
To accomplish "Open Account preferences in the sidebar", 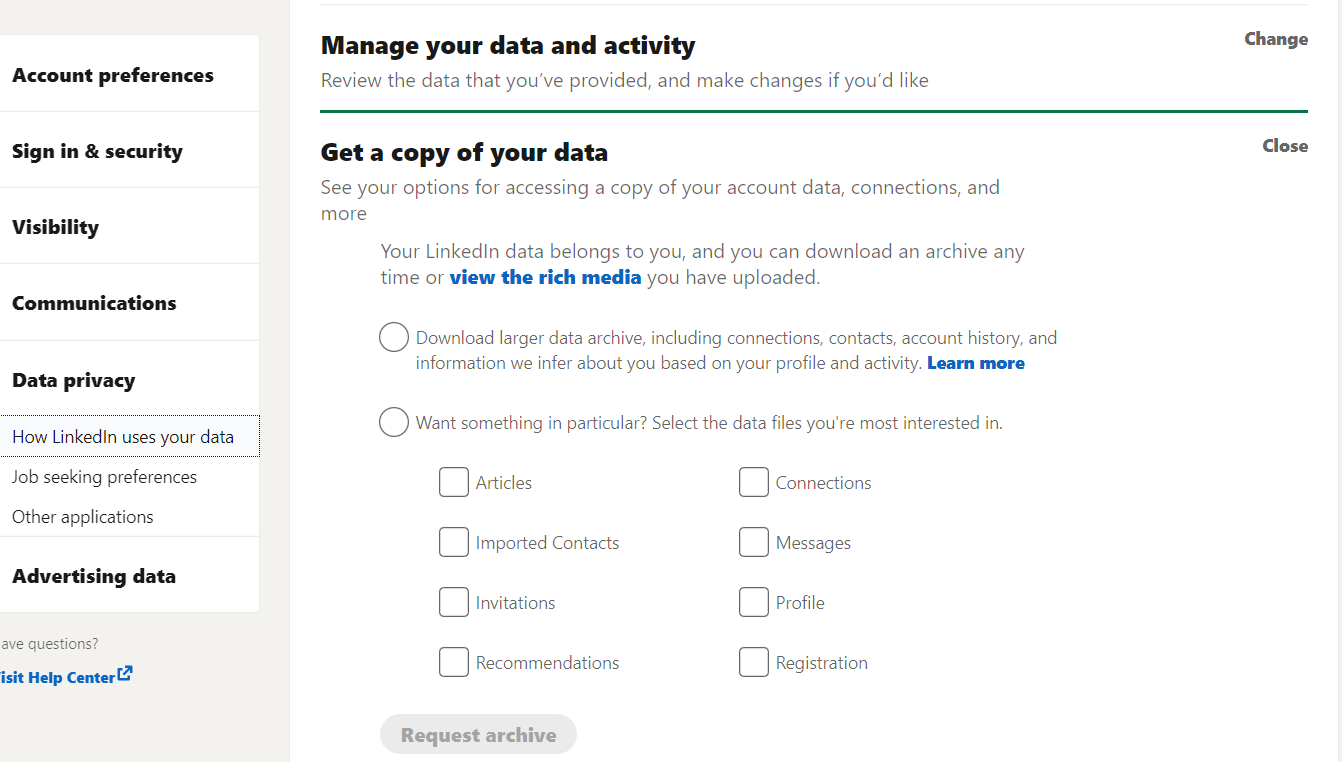I will [113, 73].
